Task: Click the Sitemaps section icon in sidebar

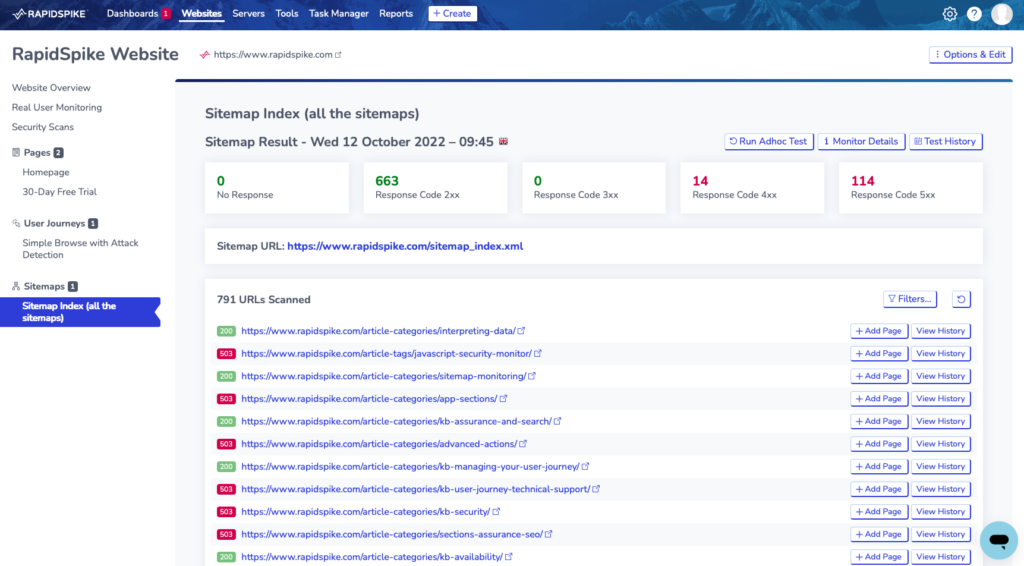Action: (16, 286)
